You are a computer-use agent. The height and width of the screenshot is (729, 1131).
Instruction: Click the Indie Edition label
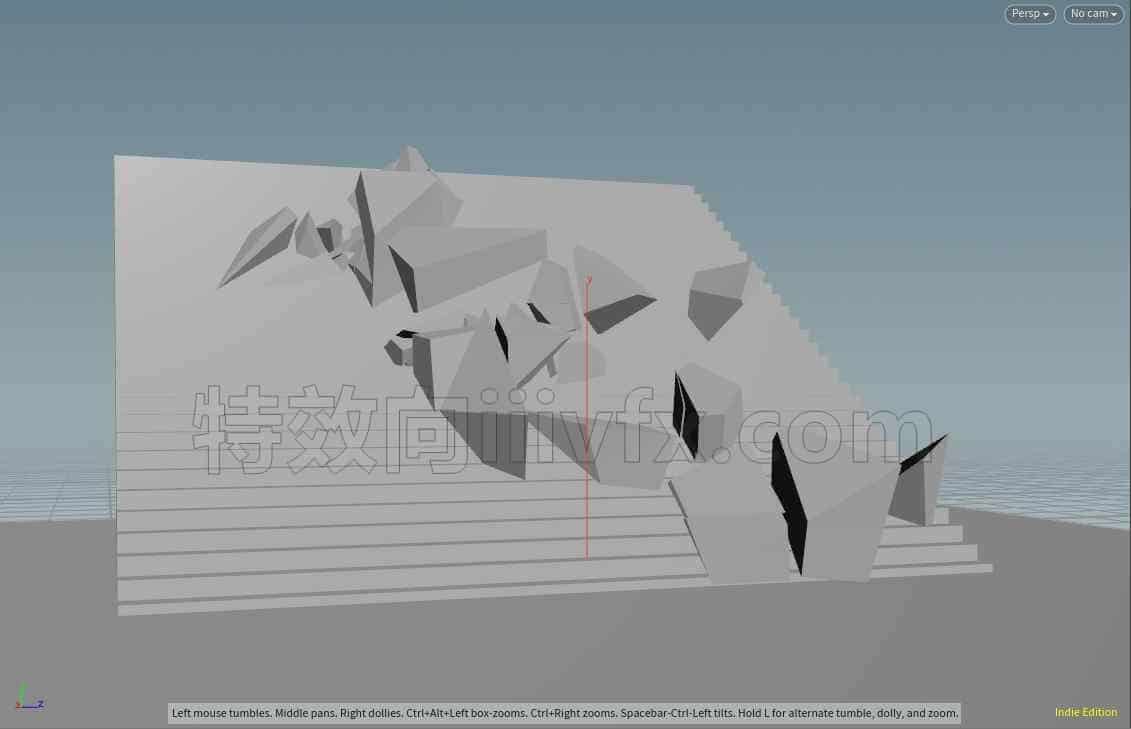coord(1086,712)
